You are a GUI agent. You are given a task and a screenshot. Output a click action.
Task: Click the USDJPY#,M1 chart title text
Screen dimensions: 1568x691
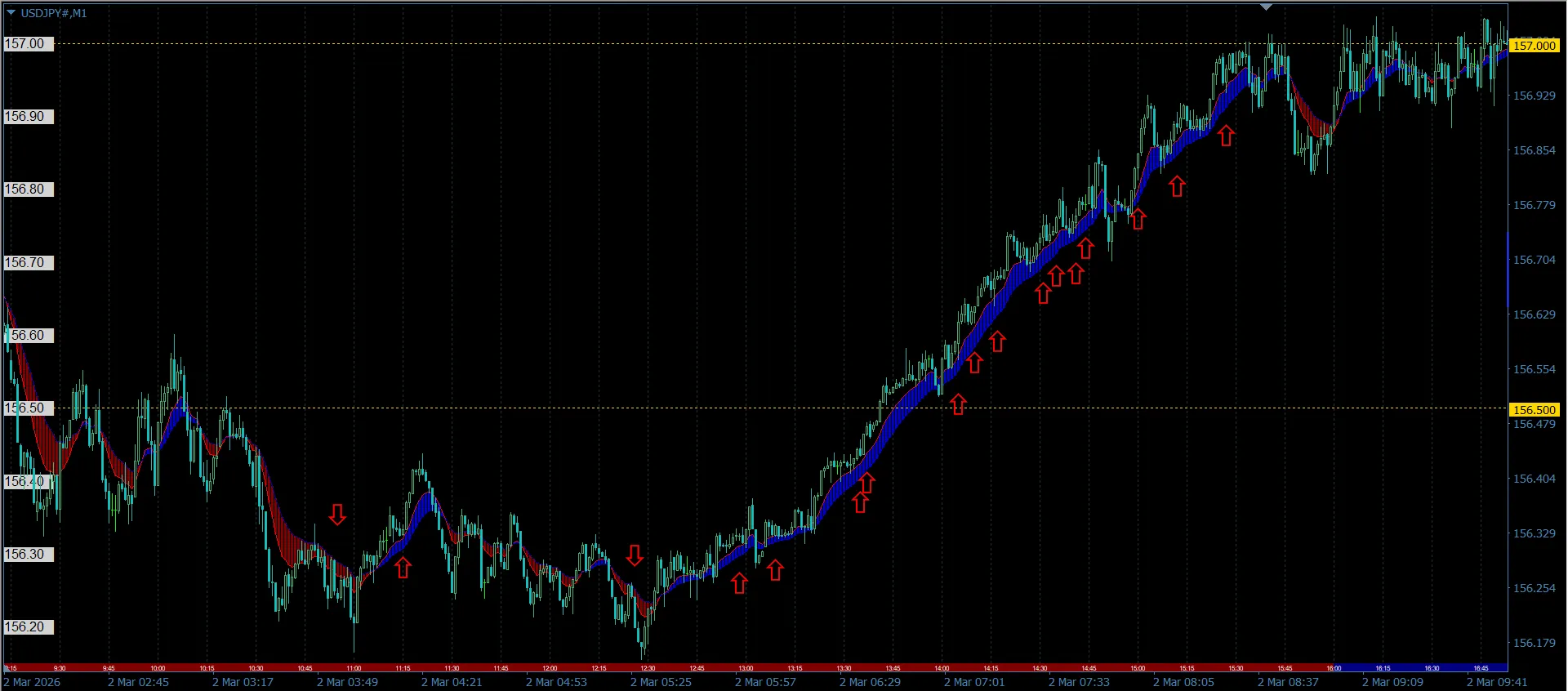click(53, 13)
